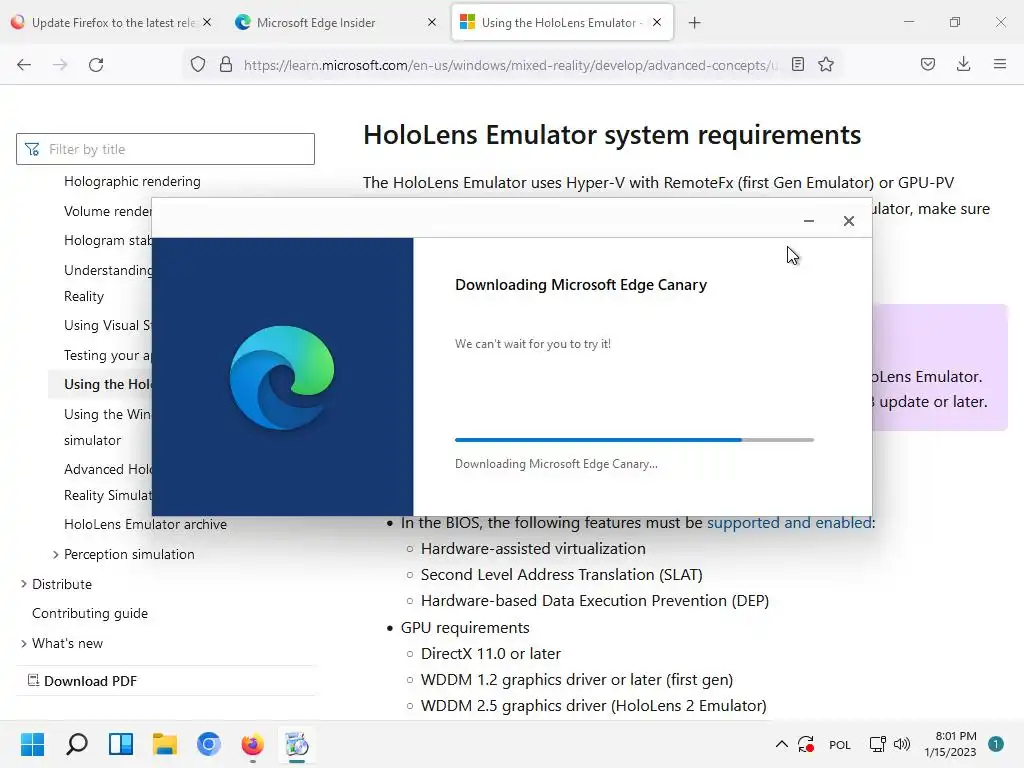Open the tracking protection shield icon
The width and height of the screenshot is (1024, 768).
198,65
